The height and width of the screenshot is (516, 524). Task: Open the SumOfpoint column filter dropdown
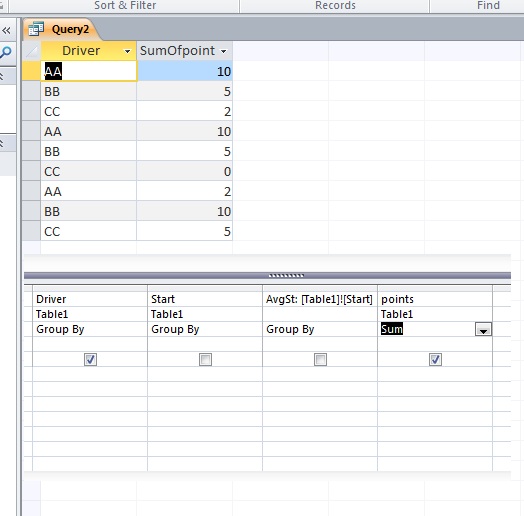tap(224, 51)
